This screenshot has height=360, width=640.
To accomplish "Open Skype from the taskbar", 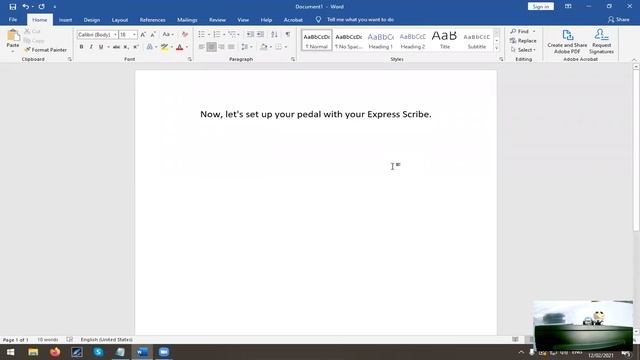I will pyautogui.click(x=98, y=352).
